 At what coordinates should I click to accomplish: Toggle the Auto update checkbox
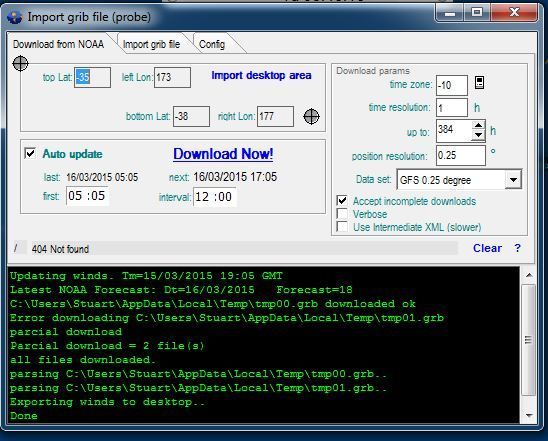[30, 153]
